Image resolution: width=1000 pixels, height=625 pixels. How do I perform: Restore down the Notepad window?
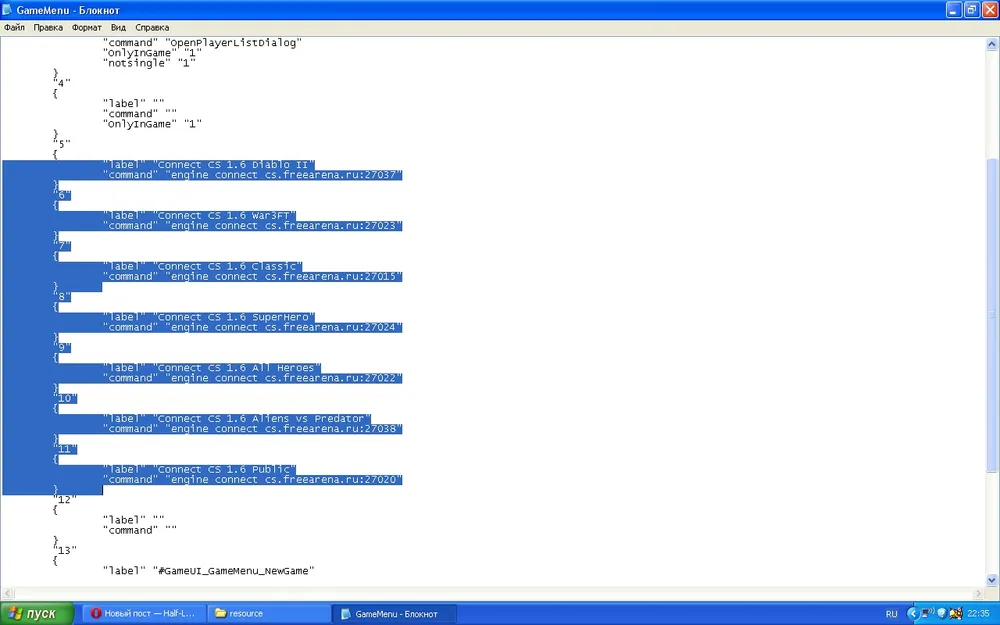point(972,10)
